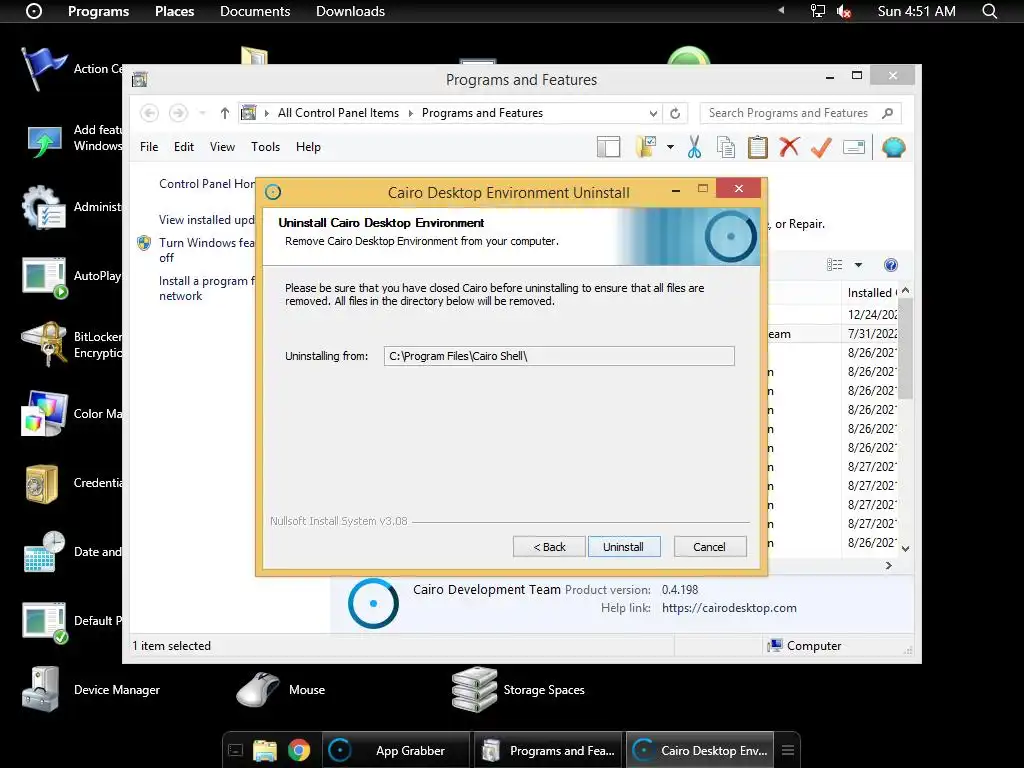This screenshot has height=768, width=1024.
Task: Open Storage Spaces desktop icon
Action: click(518, 690)
